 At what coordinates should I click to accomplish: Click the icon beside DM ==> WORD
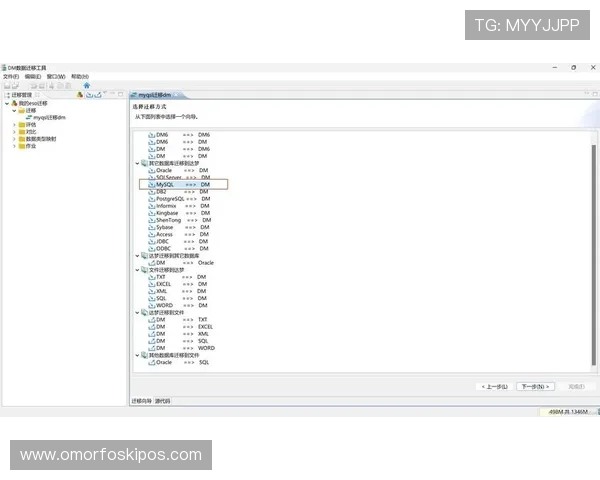tap(152, 348)
